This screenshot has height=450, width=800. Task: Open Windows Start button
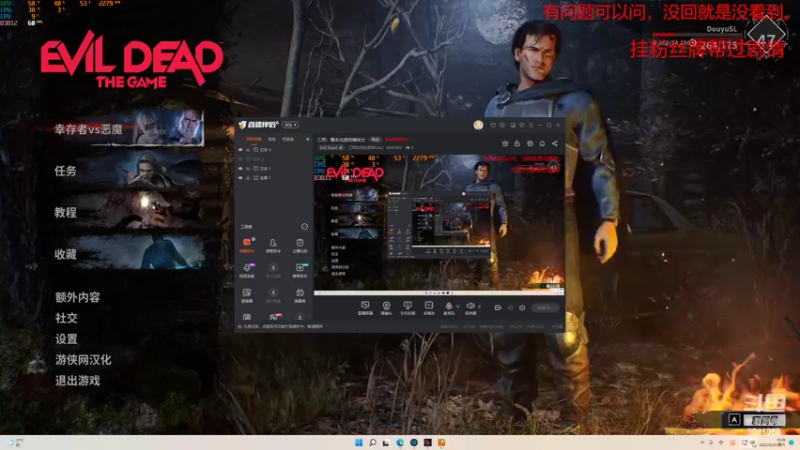(359, 442)
